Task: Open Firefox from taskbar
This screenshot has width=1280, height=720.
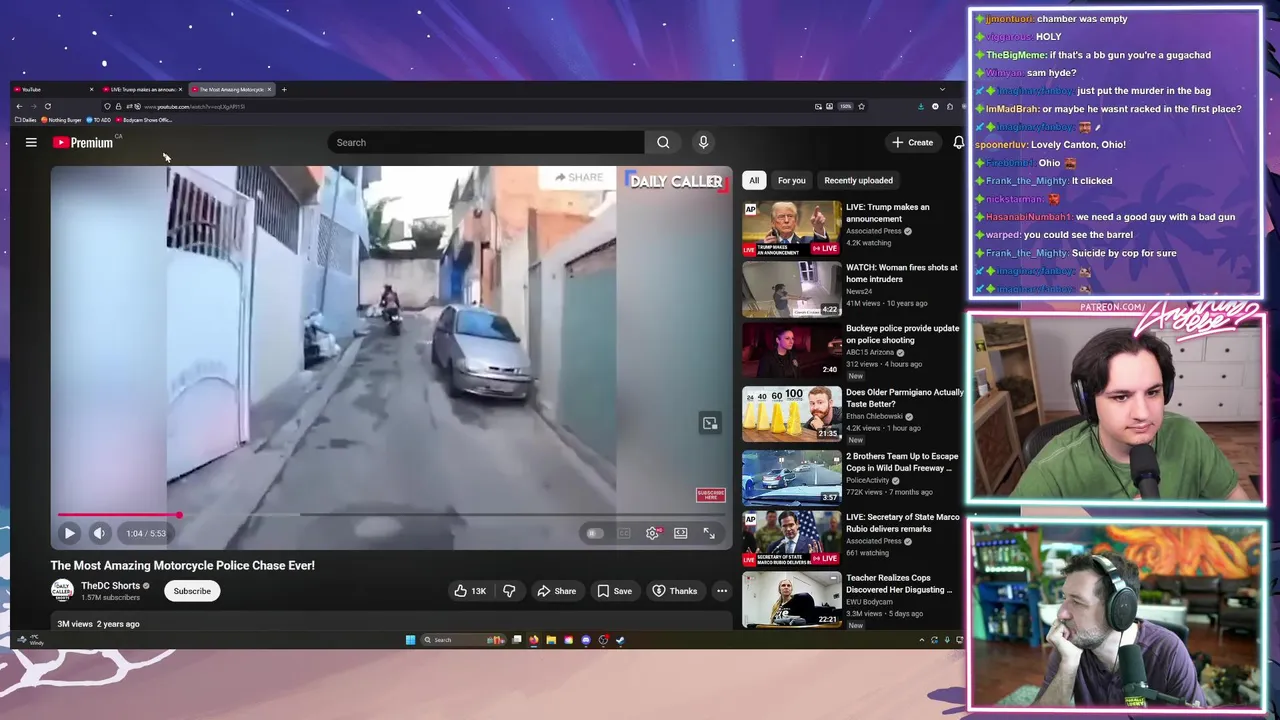Action: click(534, 640)
